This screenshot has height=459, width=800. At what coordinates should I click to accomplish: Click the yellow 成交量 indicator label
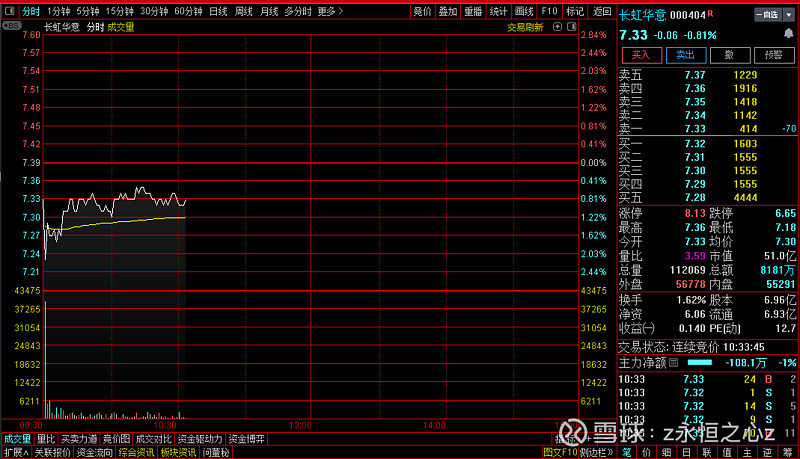click(x=121, y=27)
